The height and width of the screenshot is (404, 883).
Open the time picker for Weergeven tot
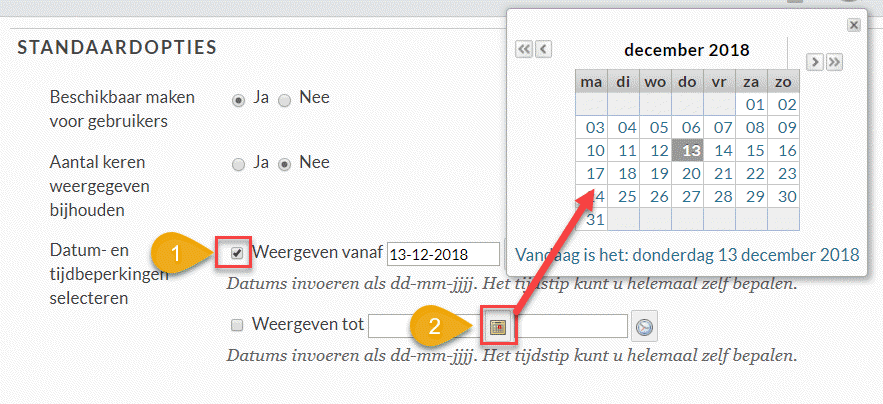click(x=644, y=326)
